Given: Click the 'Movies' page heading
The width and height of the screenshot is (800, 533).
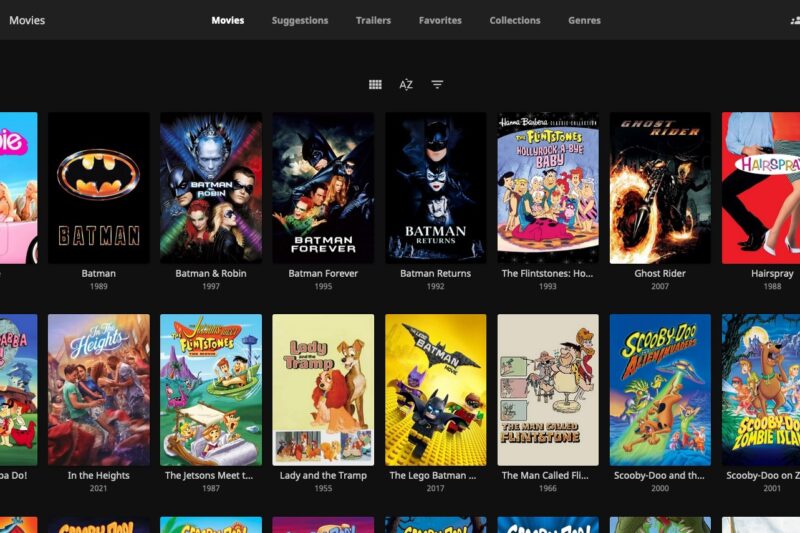Looking at the screenshot, I should (x=27, y=20).
